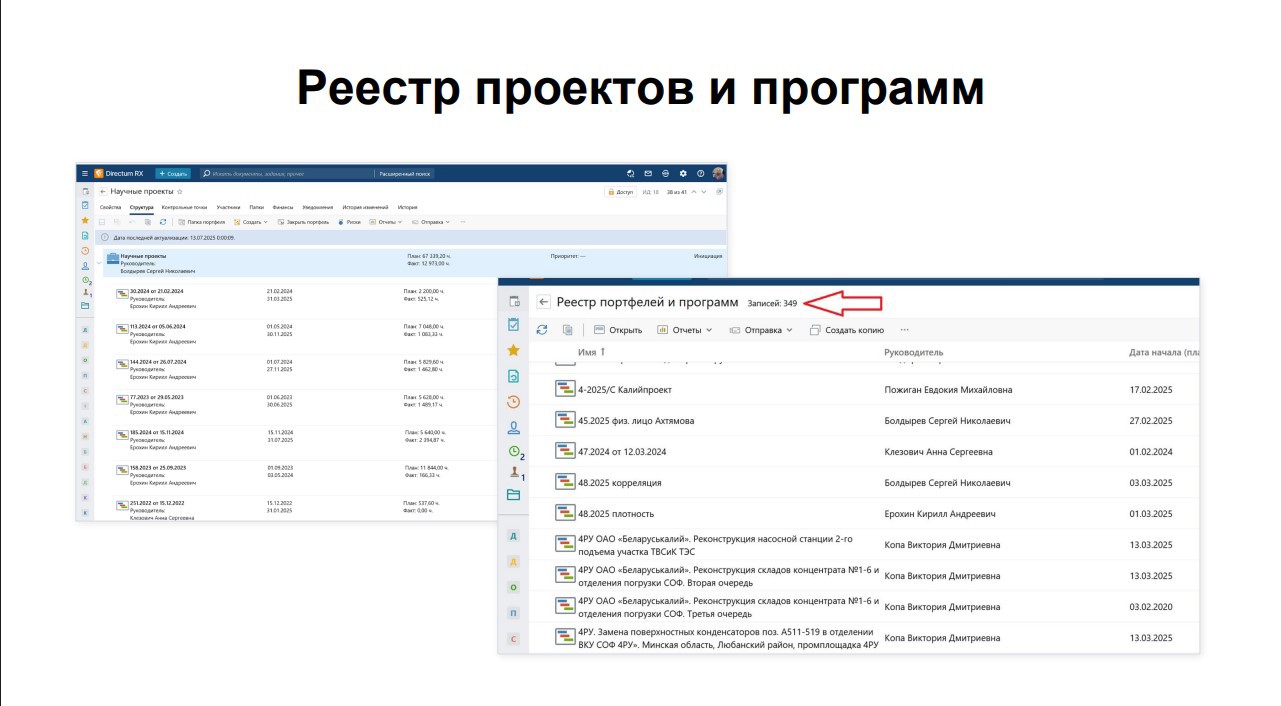Click the mail envelope icon in header
This screenshot has width=1281, height=706.
point(648,173)
